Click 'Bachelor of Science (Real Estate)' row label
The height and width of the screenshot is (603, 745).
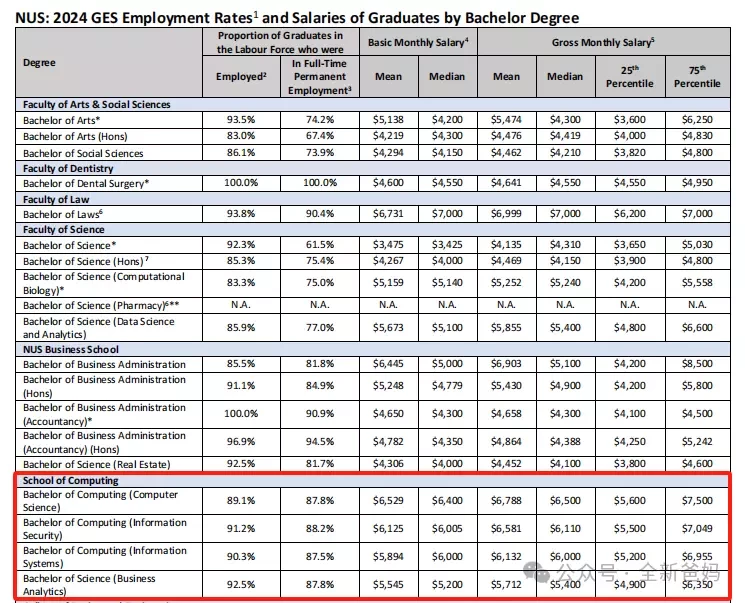[x=96, y=464]
